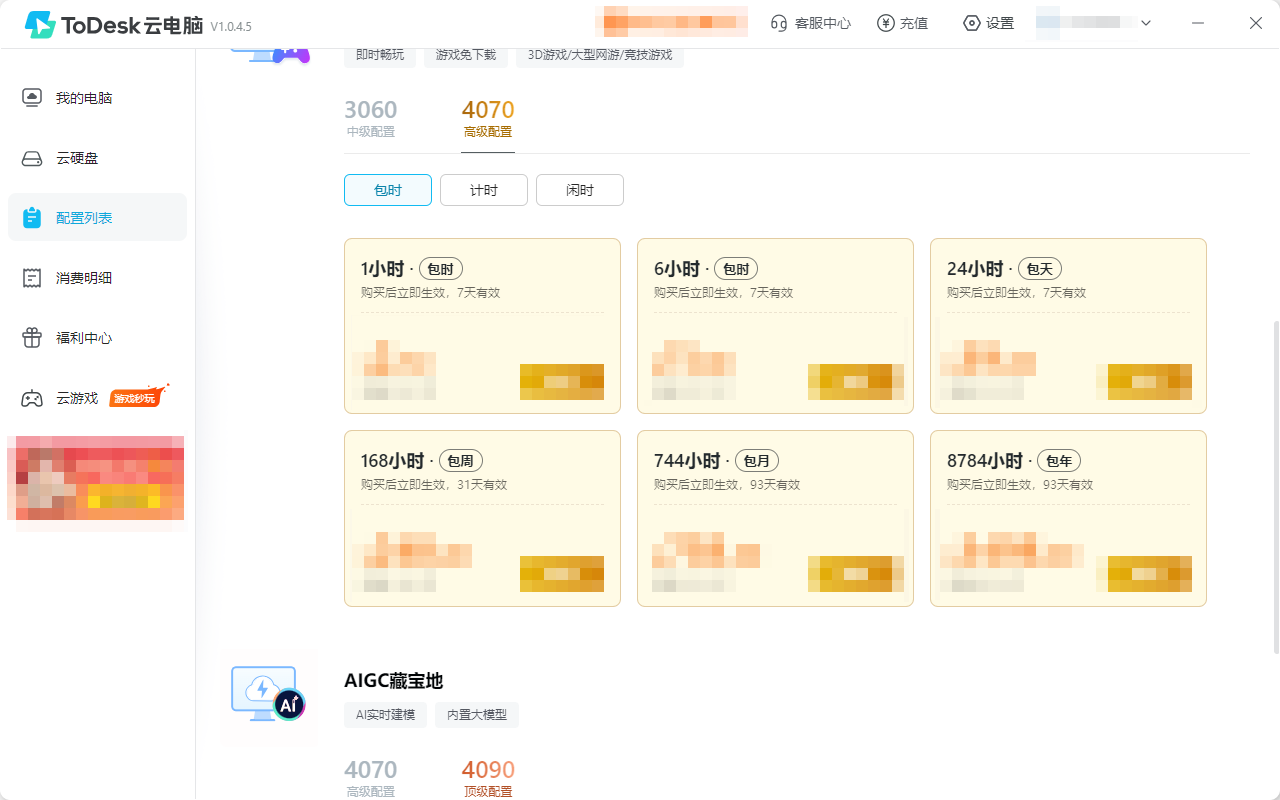
Task: Open 消费明细 in the sidebar
Action: (x=97, y=278)
